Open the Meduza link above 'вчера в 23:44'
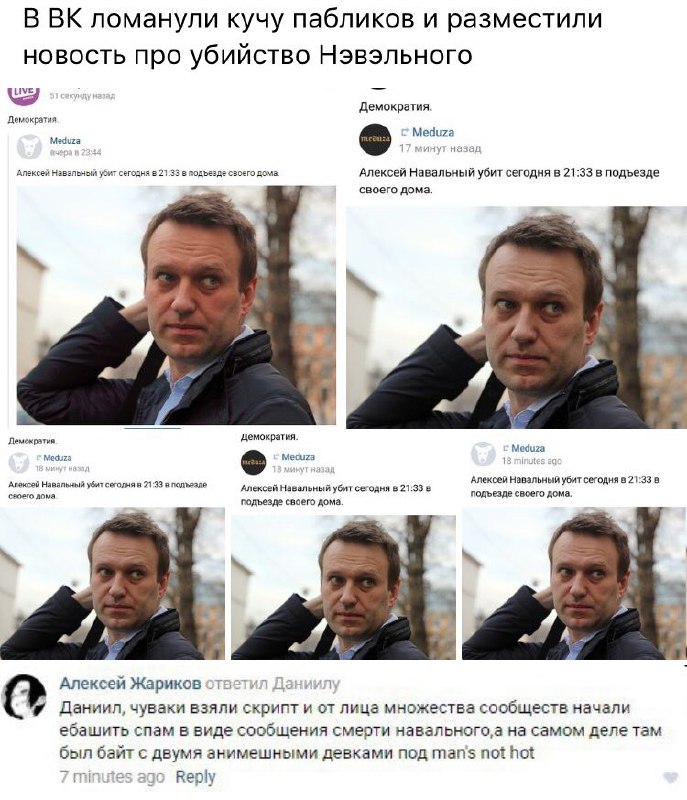This screenshot has height=800, width=687. 65,141
